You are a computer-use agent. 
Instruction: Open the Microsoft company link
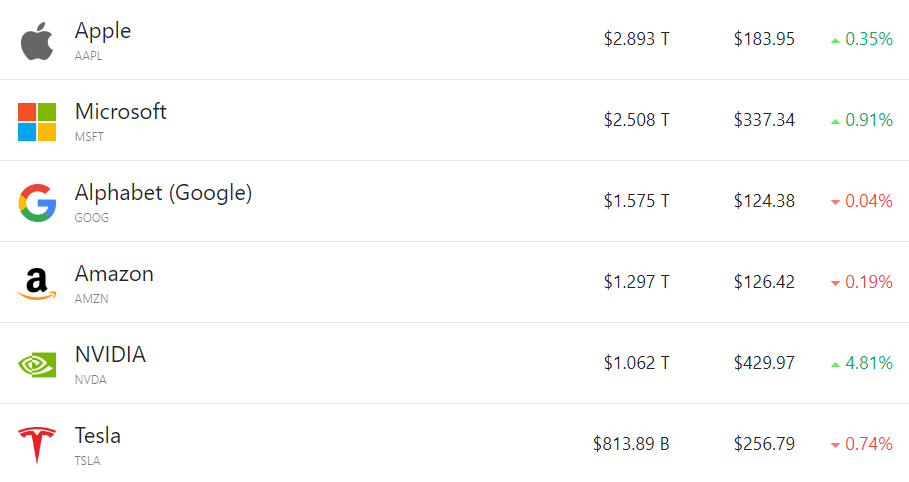pyautogui.click(x=121, y=111)
